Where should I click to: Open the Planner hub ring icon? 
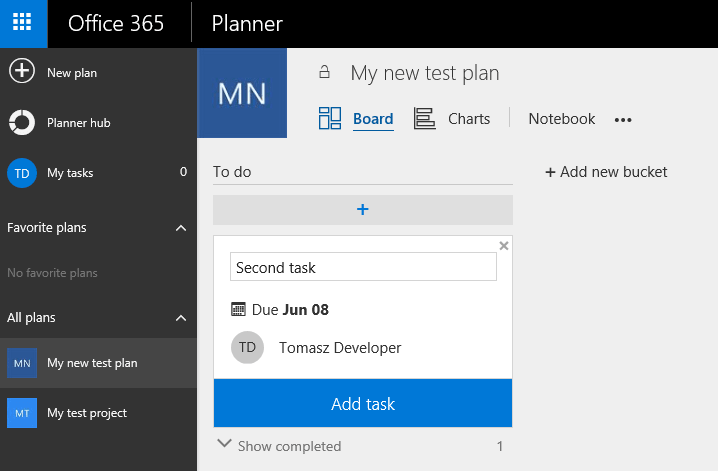[22, 123]
